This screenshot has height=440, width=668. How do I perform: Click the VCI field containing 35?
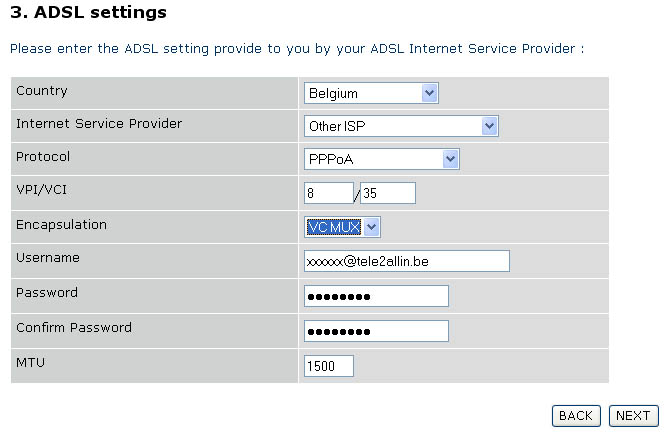coord(387,194)
